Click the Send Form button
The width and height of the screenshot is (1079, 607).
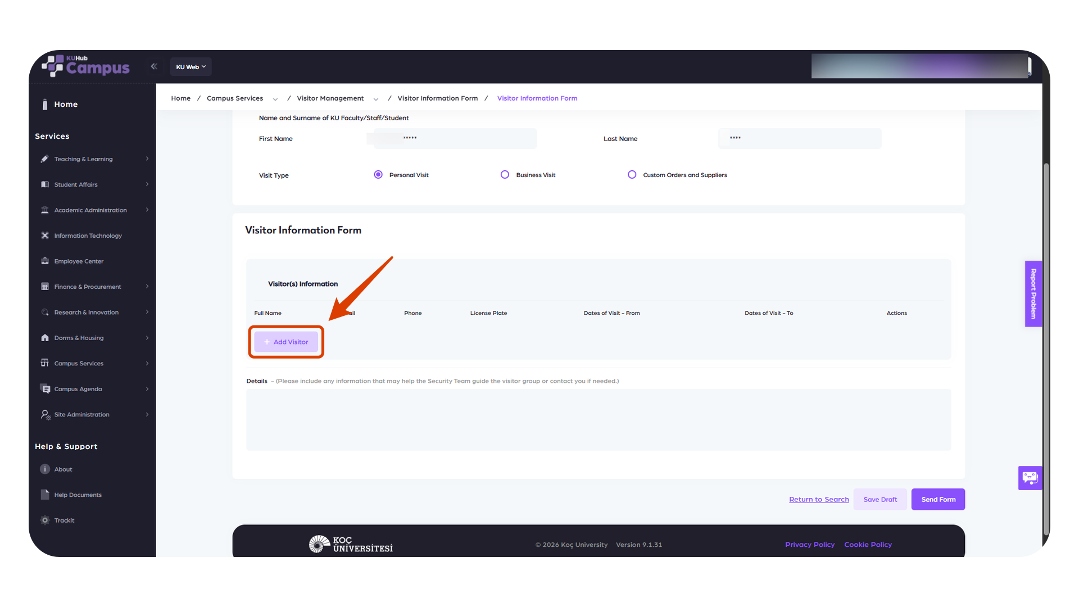coord(938,500)
